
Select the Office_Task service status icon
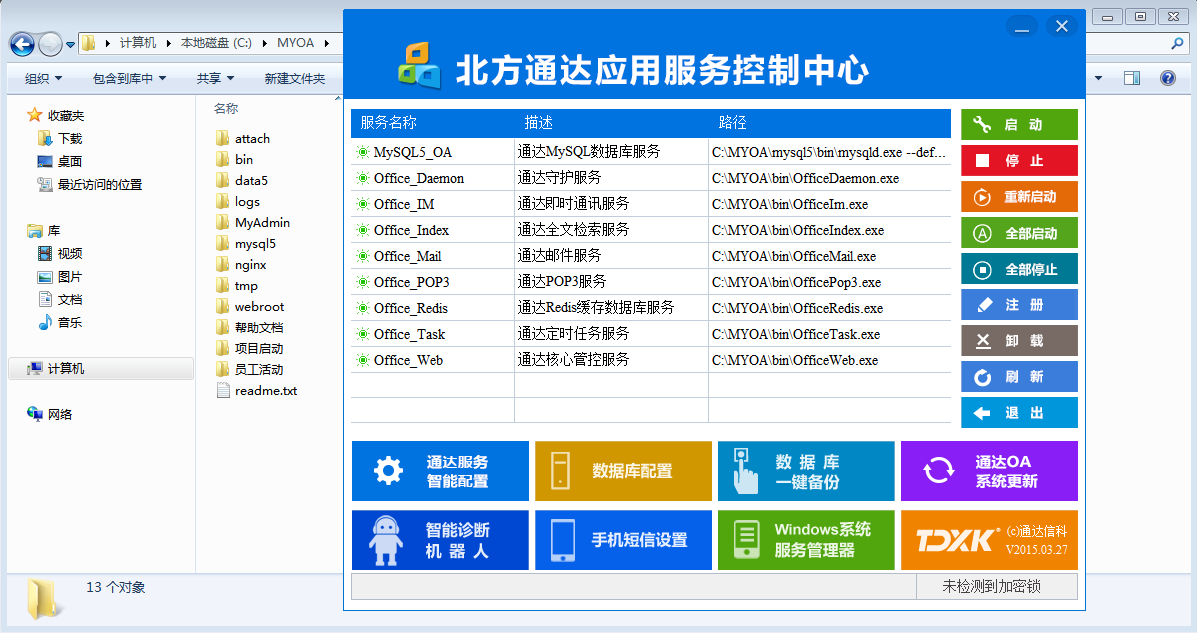coord(363,334)
